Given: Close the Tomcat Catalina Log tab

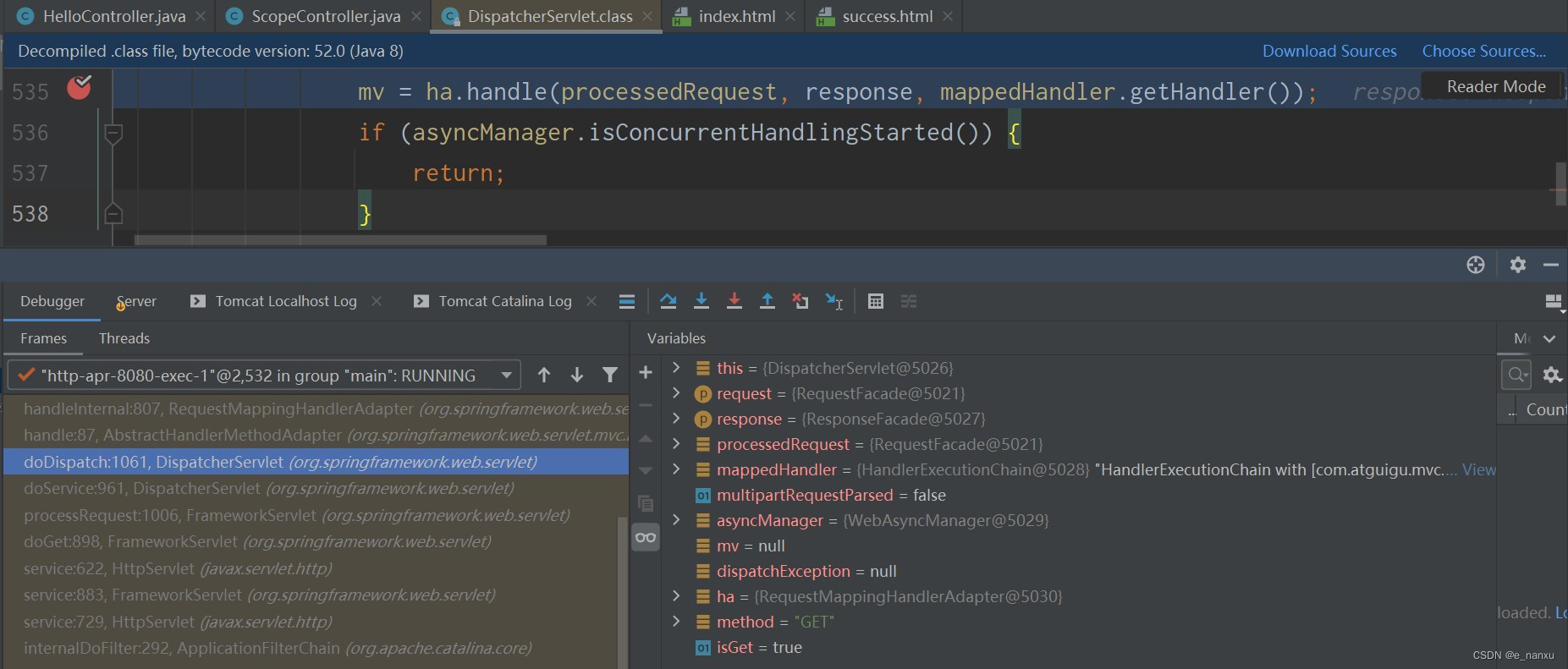Looking at the screenshot, I should coord(591,301).
